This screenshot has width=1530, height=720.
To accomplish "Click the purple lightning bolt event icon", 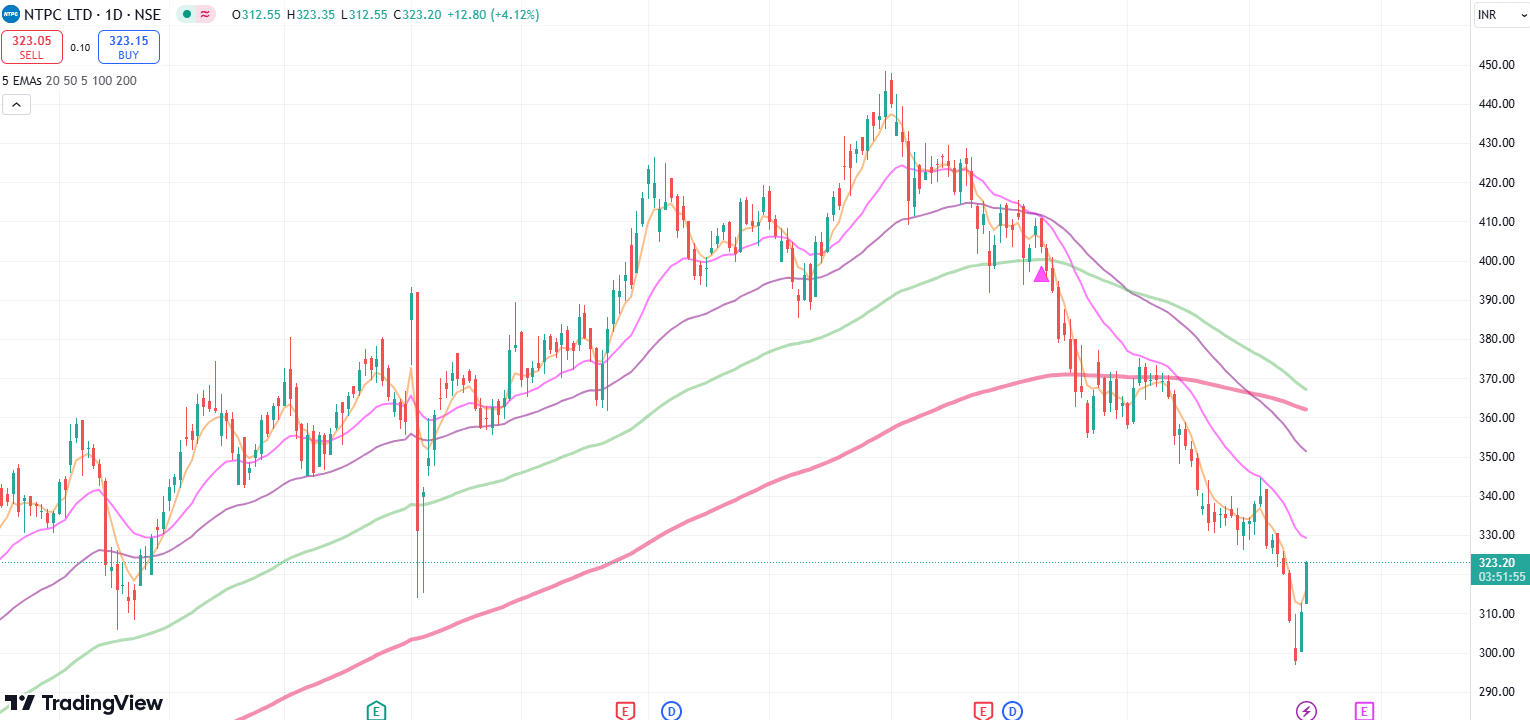I will pos(1307,711).
